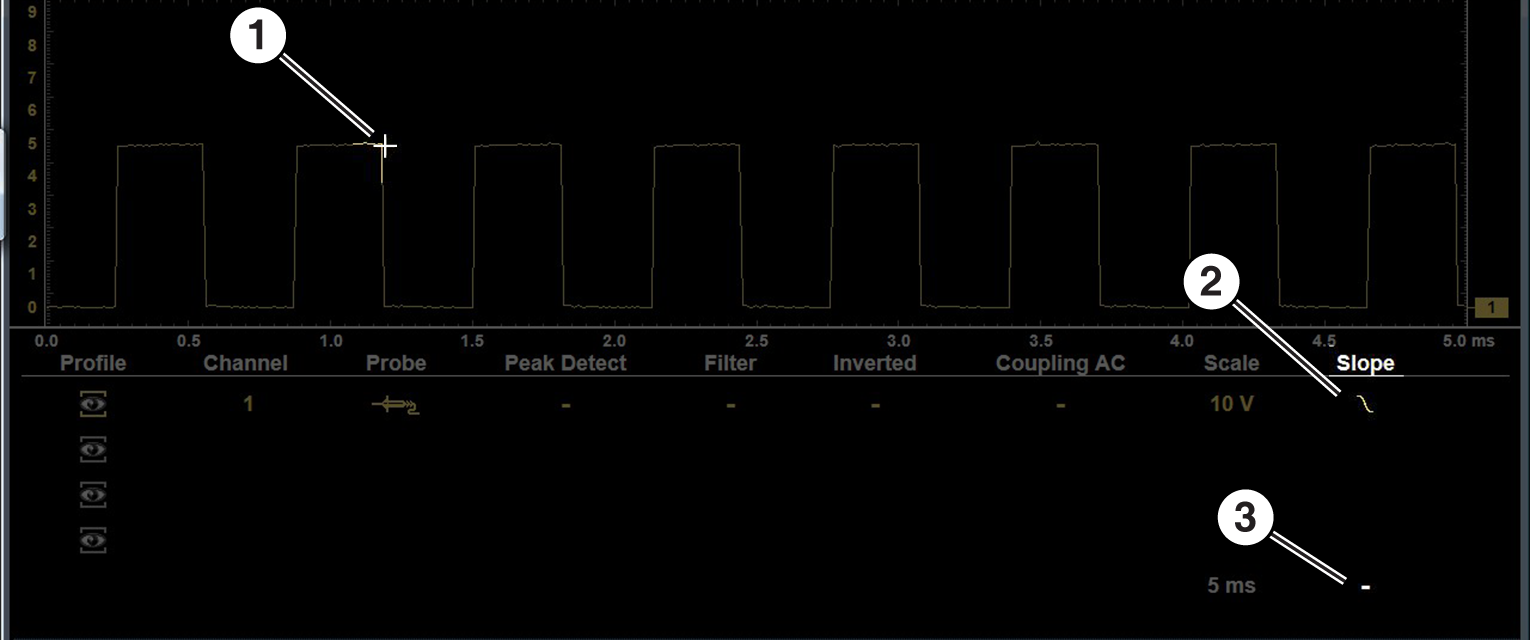The image size is (1530, 640).
Task: Enable Filter for channel 1
Action: coord(730,405)
